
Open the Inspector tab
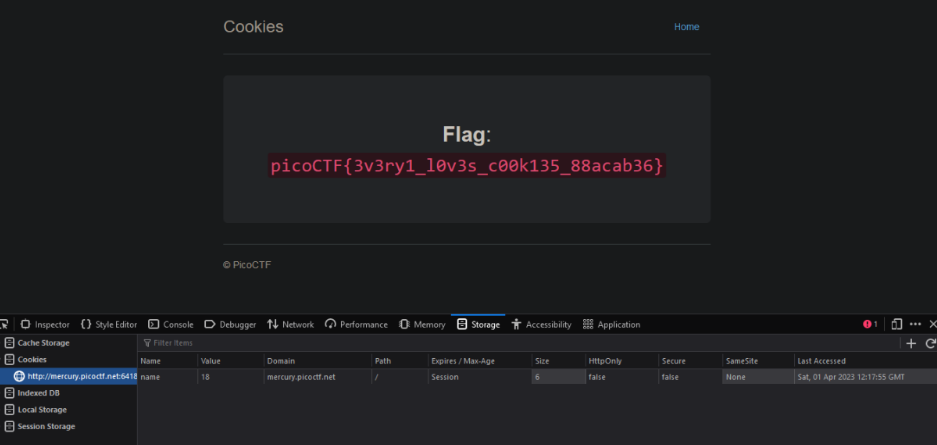tap(45, 325)
